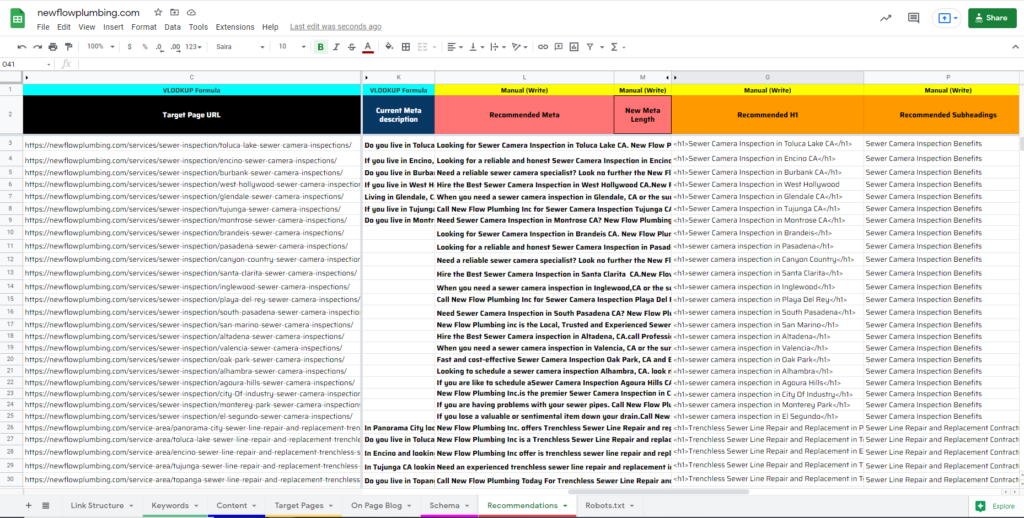This screenshot has width=1024, height=518.
Task: Open the all sheets list
Action: (46, 506)
